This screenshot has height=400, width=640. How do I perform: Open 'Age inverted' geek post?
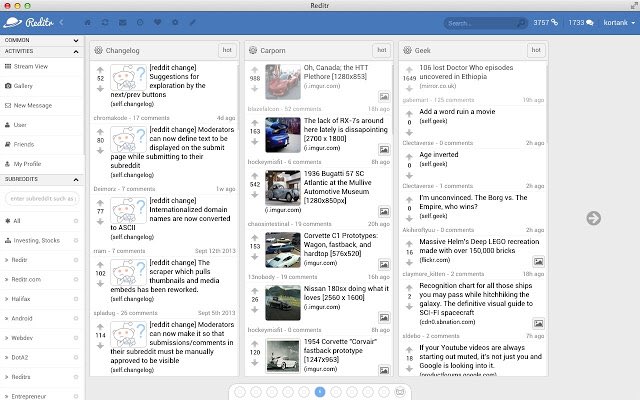tap(439, 155)
